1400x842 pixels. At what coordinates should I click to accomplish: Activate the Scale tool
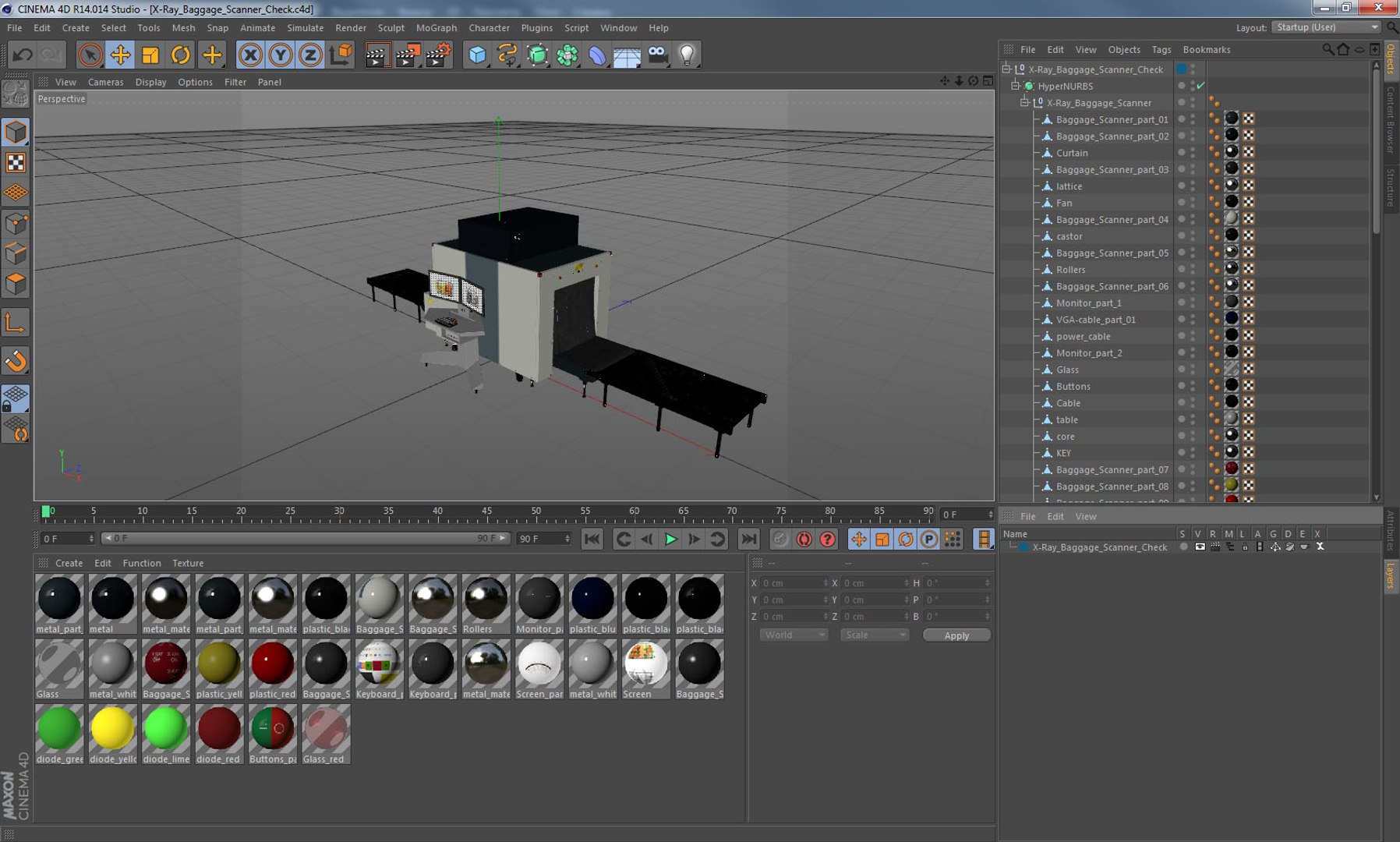click(150, 55)
